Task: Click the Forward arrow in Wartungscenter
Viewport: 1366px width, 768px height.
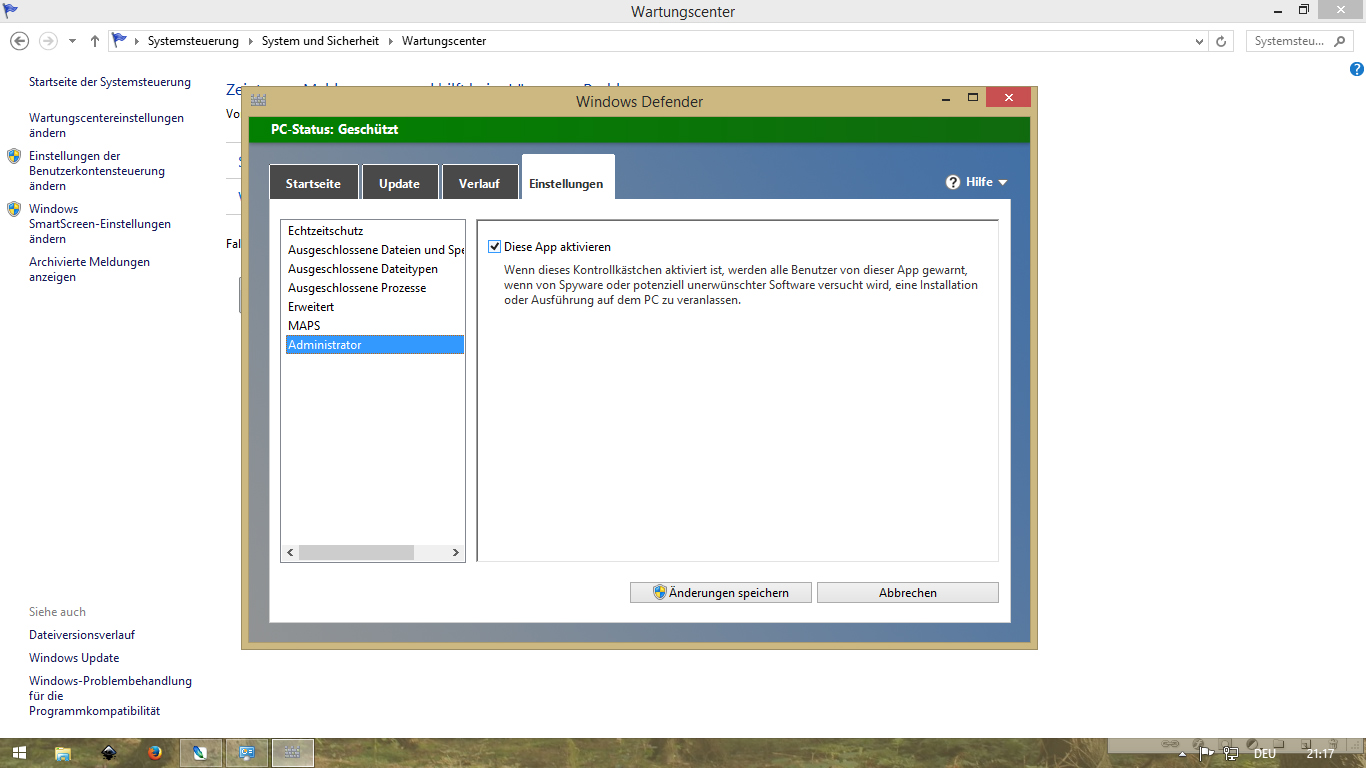Action: (48, 41)
